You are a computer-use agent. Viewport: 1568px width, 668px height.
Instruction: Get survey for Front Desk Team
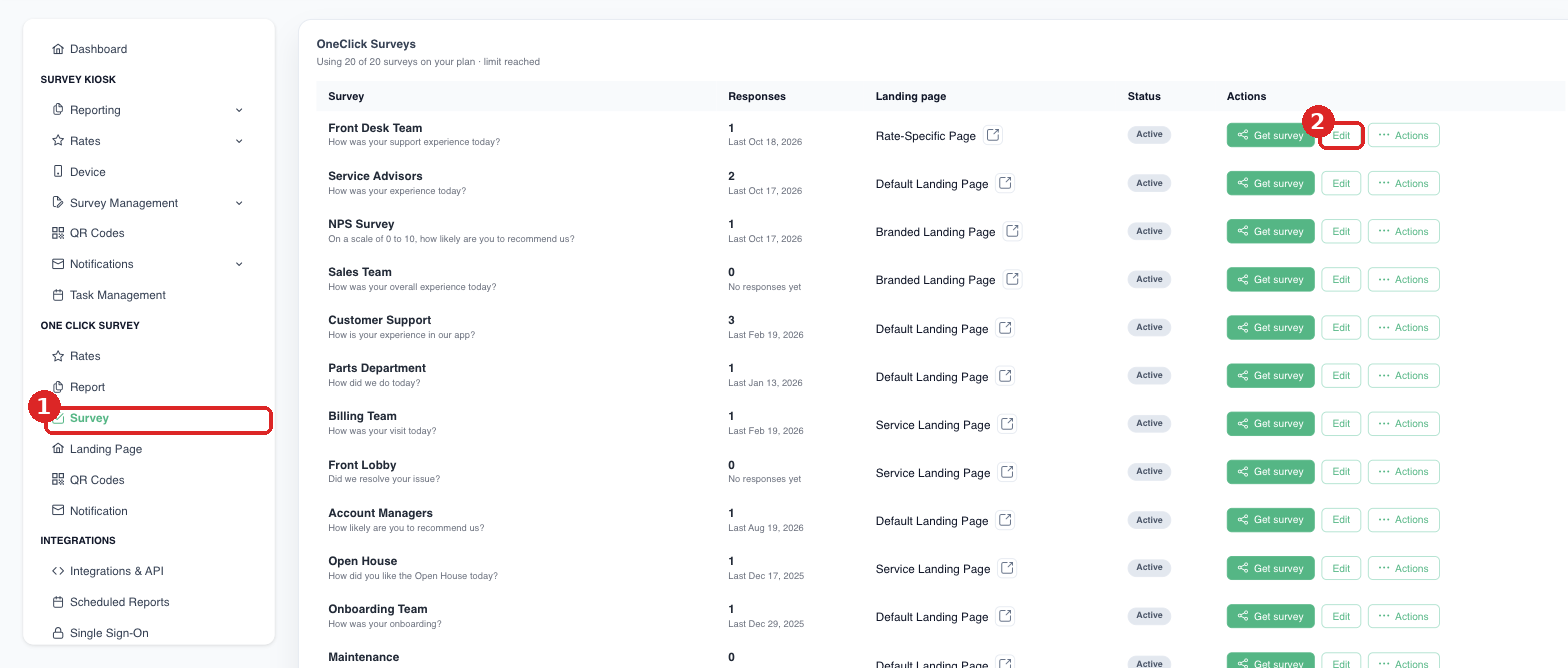click(1270, 135)
